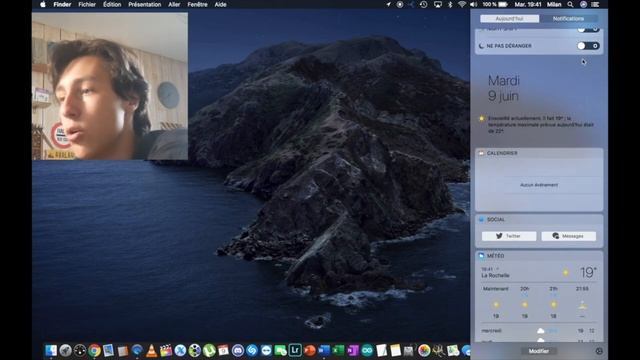Launch PowerPoint from the Dock
This screenshot has height=360, width=640.
[x=309, y=350]
